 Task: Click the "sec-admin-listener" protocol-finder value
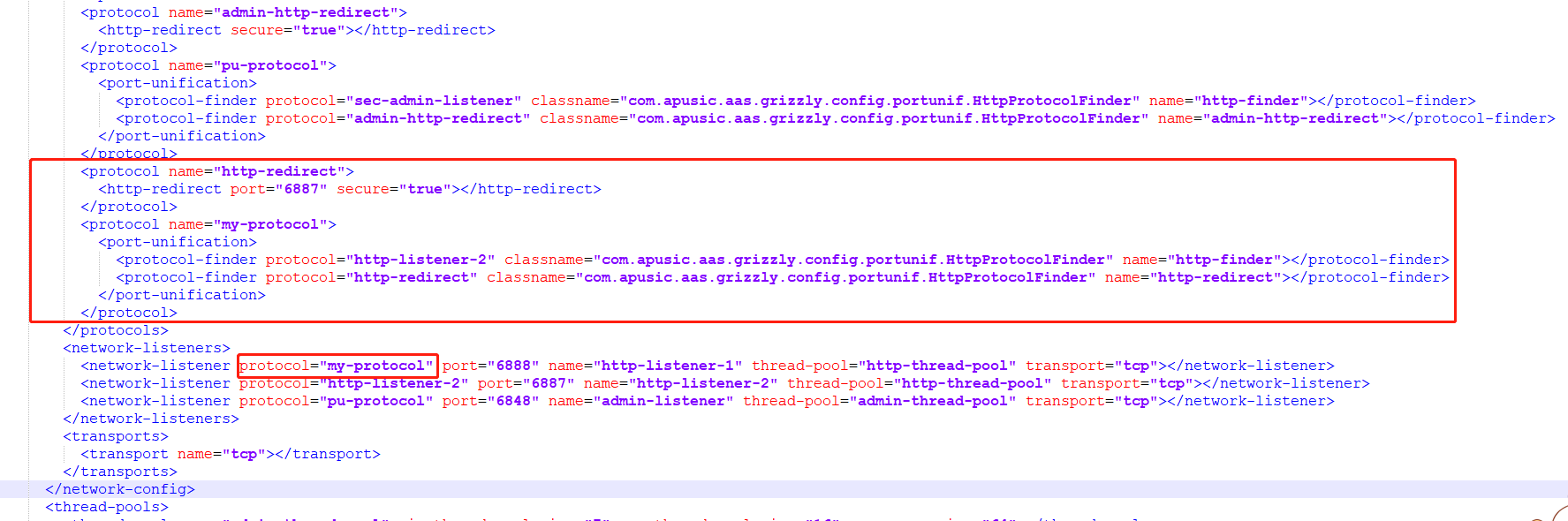point(433,101)
